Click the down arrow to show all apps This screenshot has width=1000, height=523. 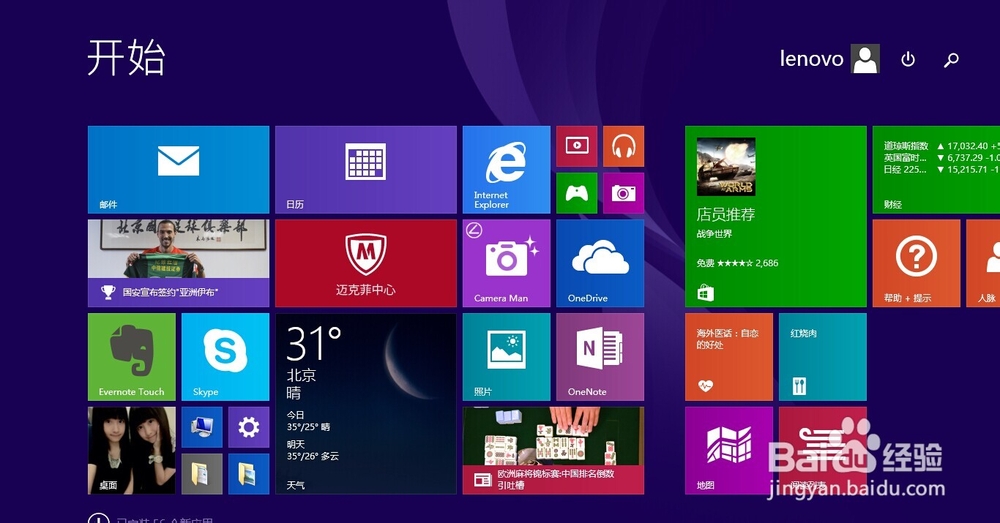pyautogui.click(x=98, y=519)
